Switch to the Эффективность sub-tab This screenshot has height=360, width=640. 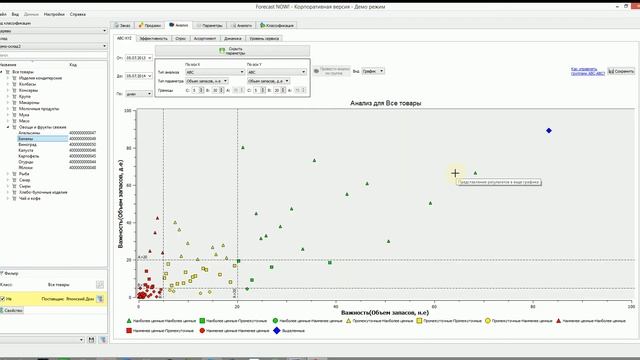[x=153, y=38]
